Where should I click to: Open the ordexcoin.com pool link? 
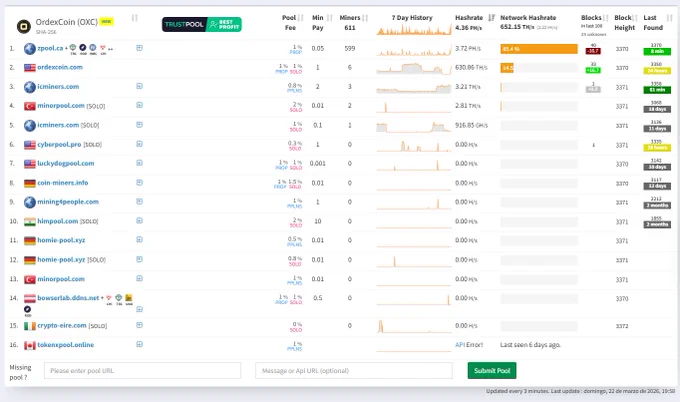(60, 67)
